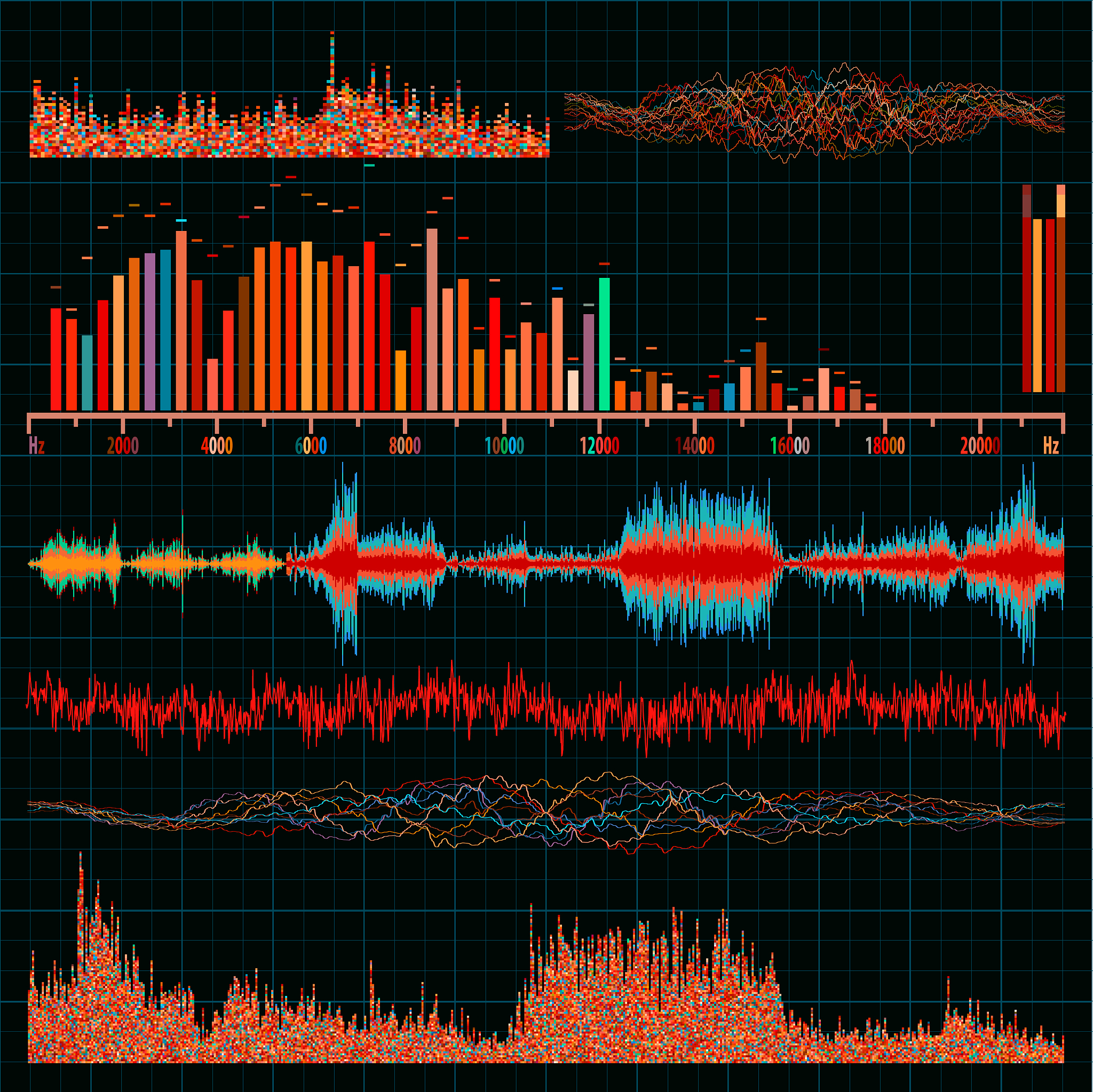Image resolution: width=1093 pixels, height=1092 pixels.
Task: Click the 20000 frequency label
Action: 980,446
